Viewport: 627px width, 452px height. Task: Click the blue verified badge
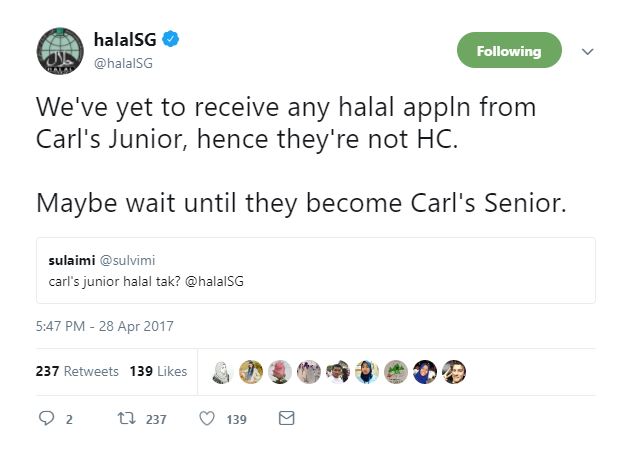(x=171, y=41)
